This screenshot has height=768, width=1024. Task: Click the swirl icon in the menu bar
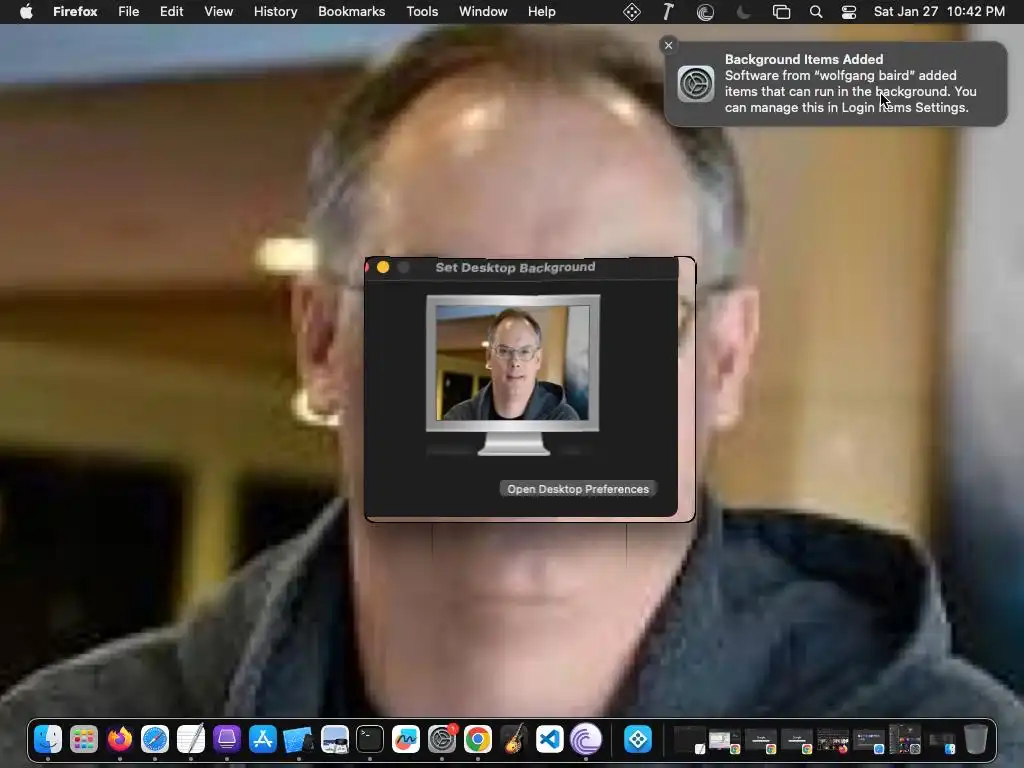tap(705, 12)
